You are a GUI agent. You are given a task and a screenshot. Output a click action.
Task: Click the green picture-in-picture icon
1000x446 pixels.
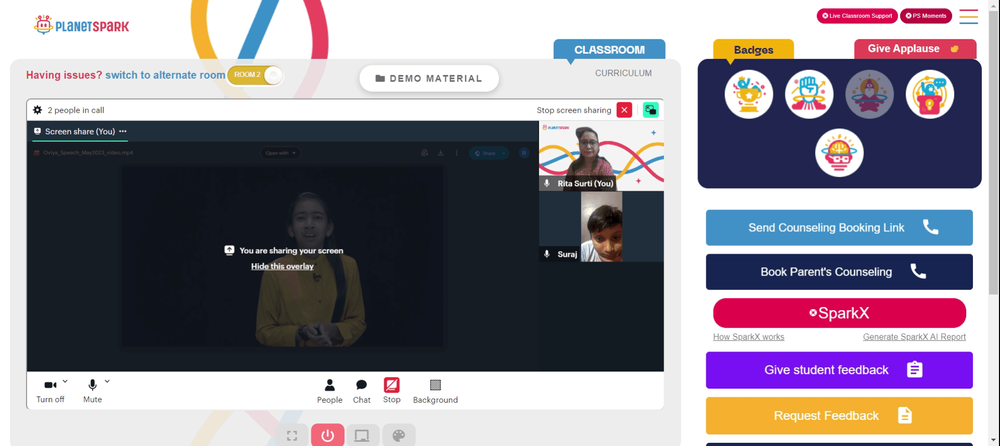coord(651,110)
